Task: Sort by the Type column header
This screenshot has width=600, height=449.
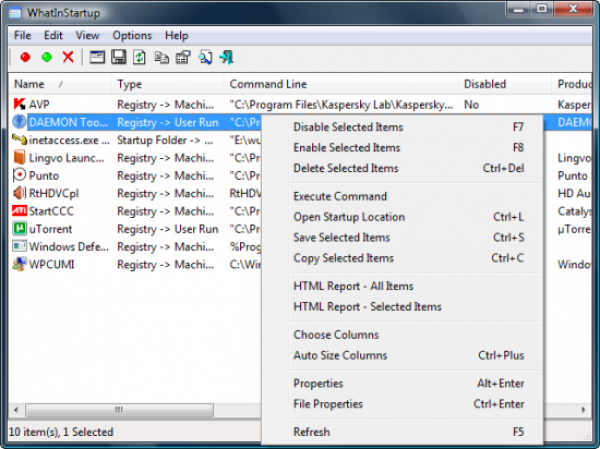Action: 130,84
